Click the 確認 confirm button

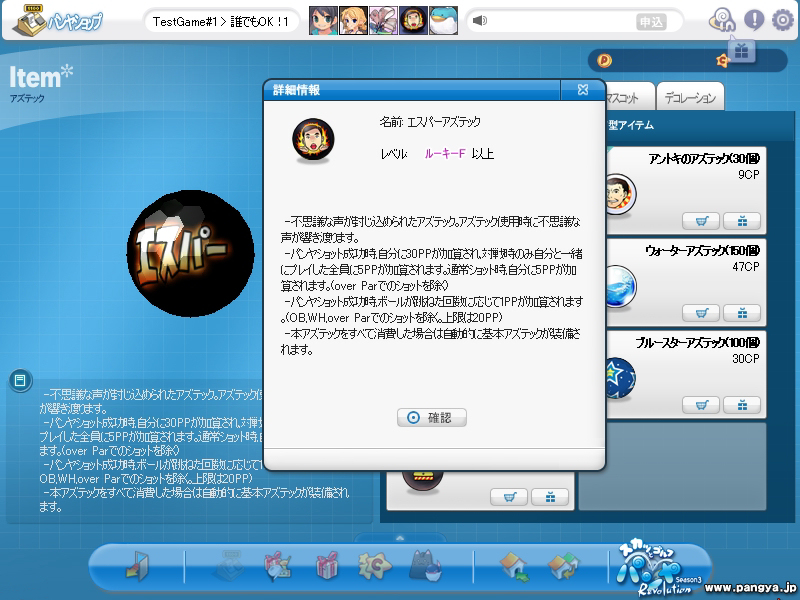tap(431, 417)
